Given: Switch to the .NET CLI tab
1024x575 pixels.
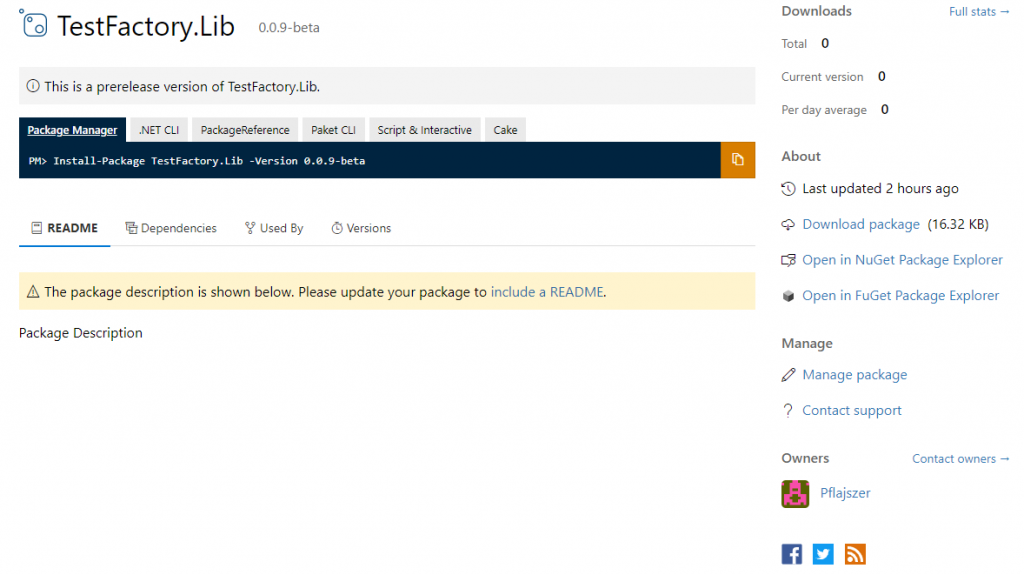Looking at the screenshot, I should pyautogui.click(x=159, y=130).
